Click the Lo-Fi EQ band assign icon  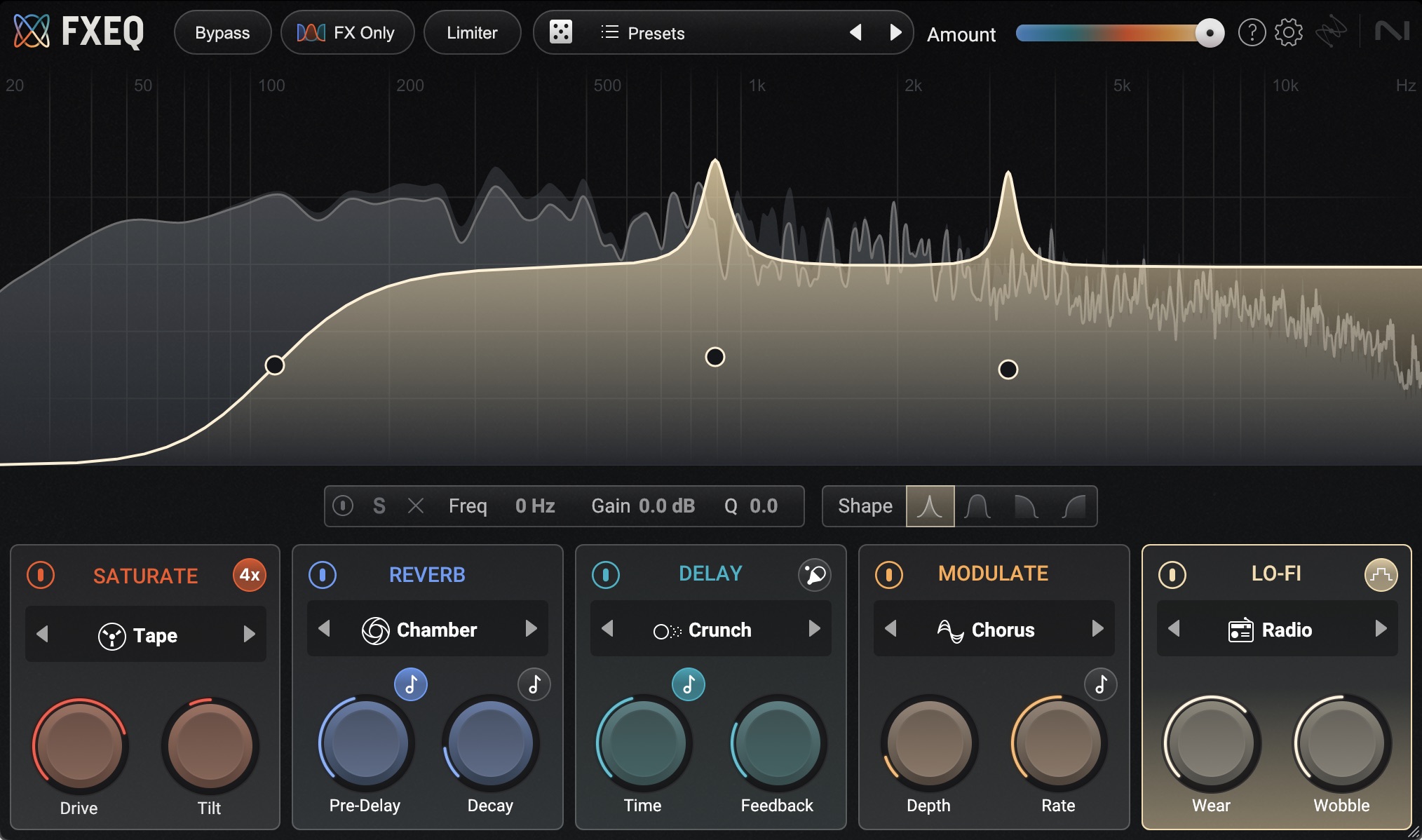pyautogui.click(x=1381, y=575)
